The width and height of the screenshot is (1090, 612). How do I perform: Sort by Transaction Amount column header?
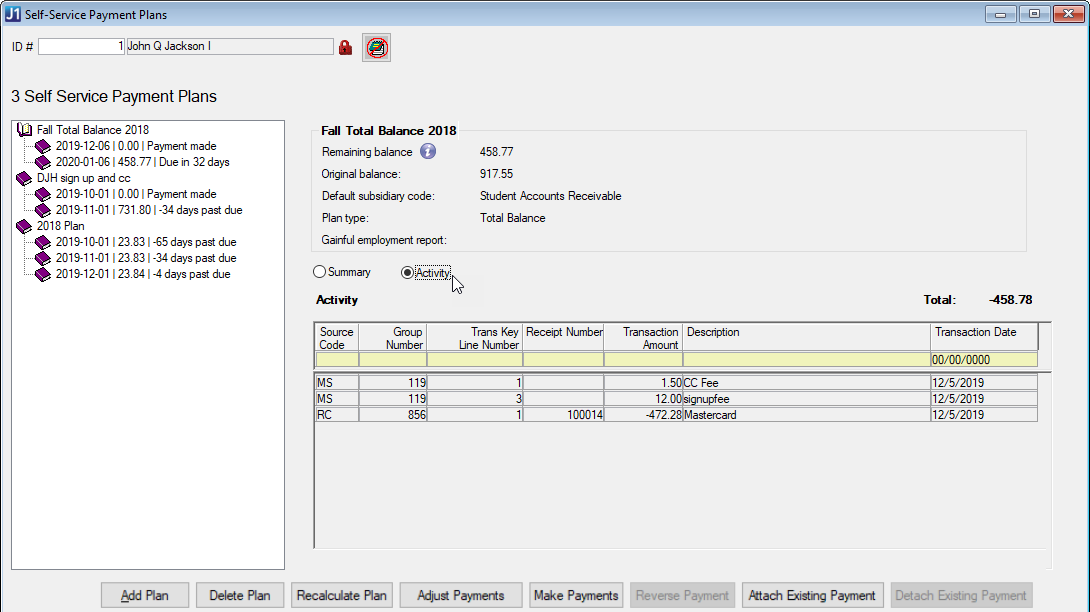(x=643, y=338)
